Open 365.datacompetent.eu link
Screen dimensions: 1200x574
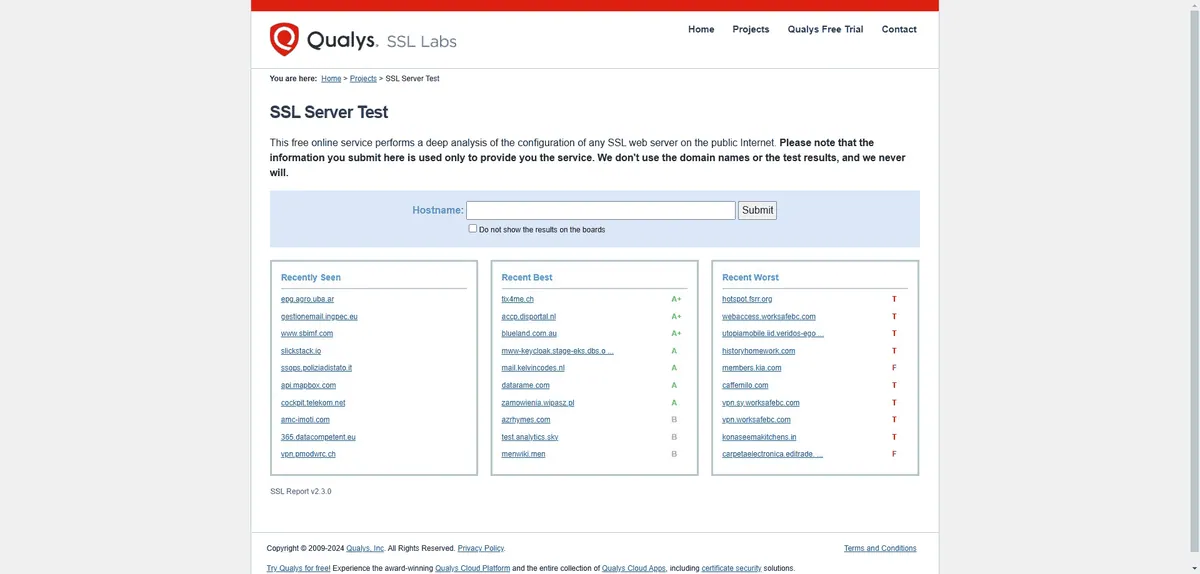click(318, 437)
